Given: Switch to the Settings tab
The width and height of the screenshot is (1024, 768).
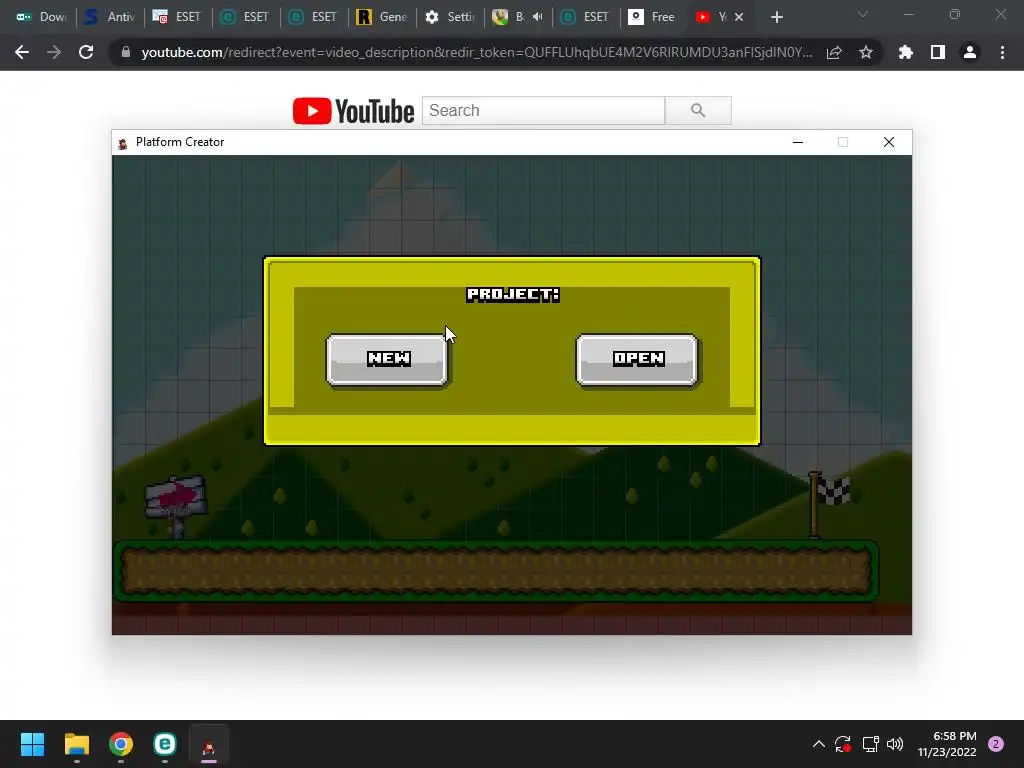Looking at the screenshot, I should point(449,17).
